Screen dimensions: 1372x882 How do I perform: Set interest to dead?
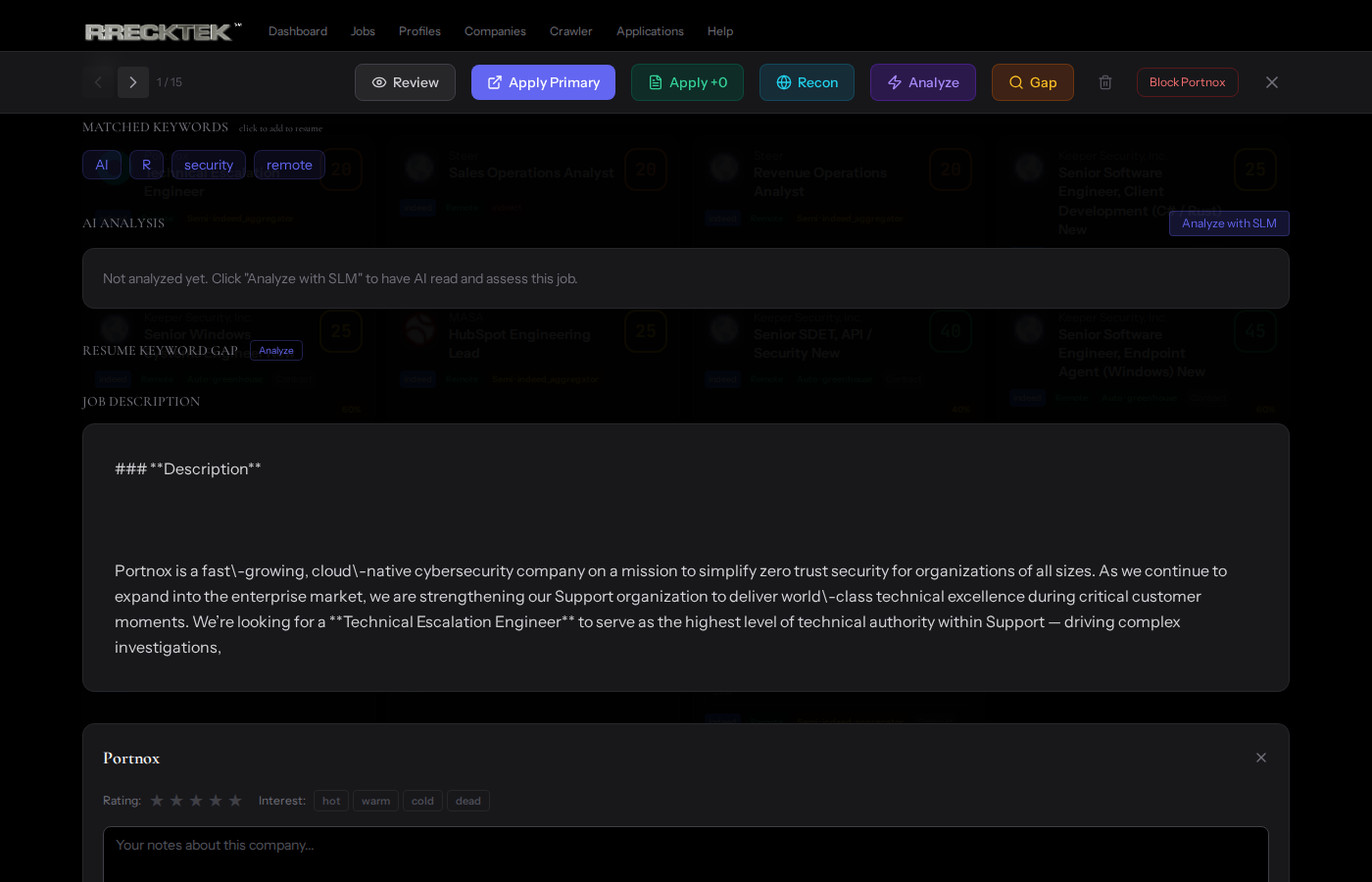tap(468, 801)
